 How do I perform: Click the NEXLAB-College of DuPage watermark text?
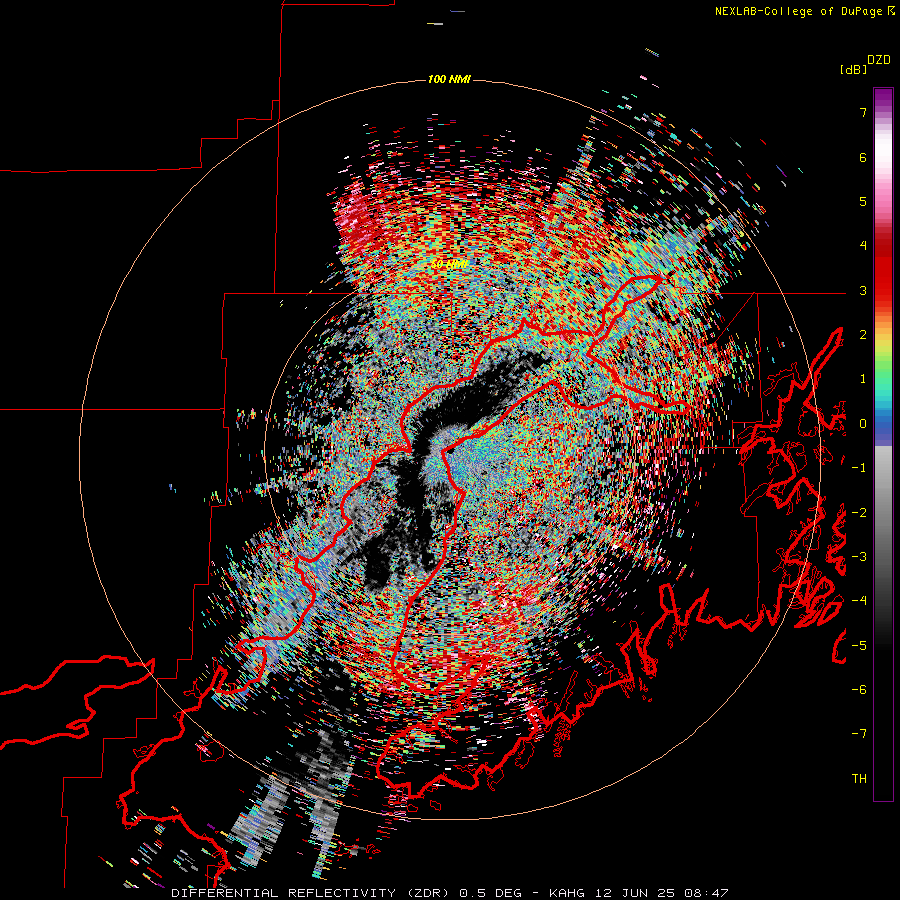(x=798, y=11)
